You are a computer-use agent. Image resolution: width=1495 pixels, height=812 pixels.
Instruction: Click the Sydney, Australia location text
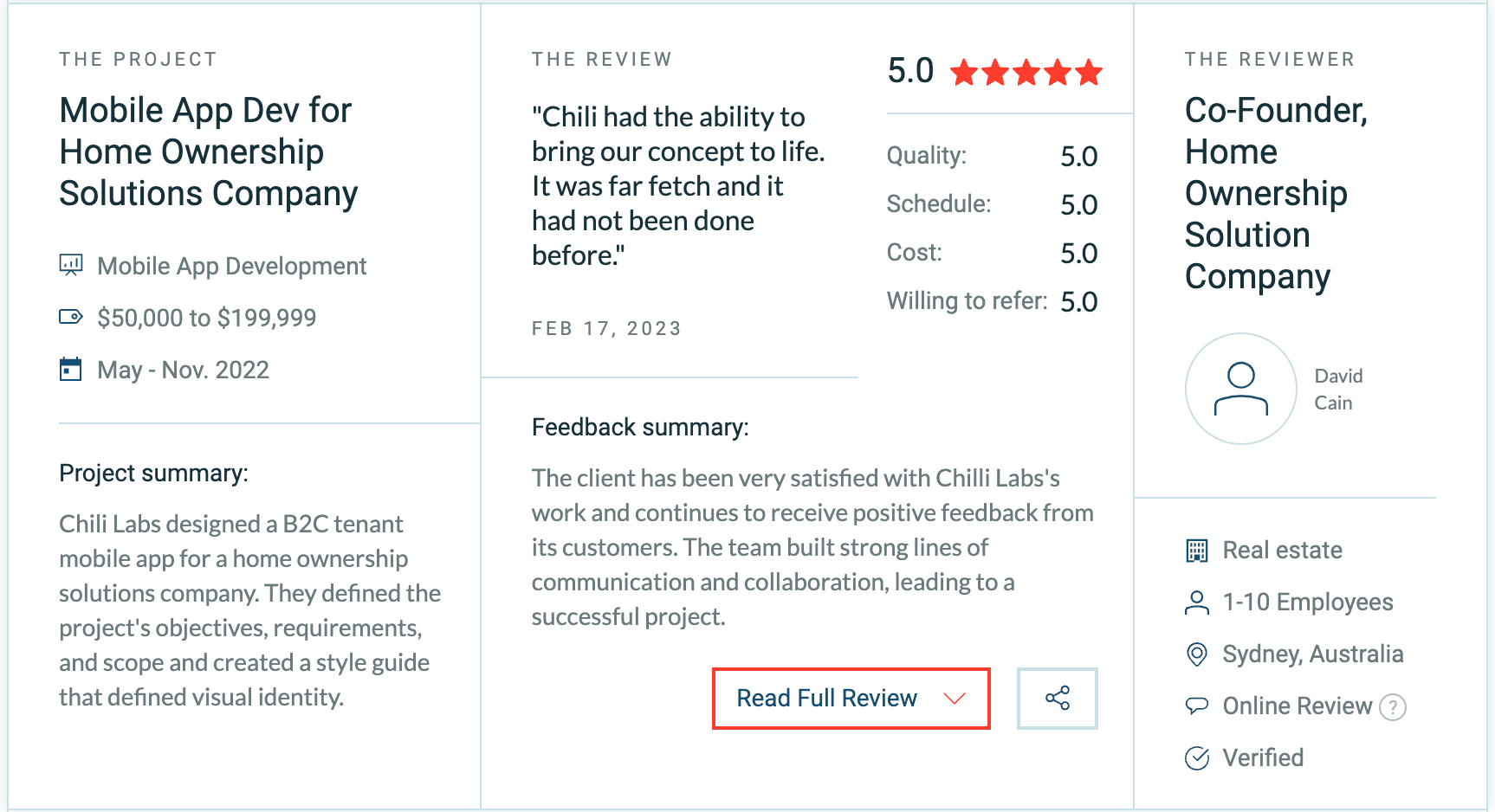point(1312,654)
